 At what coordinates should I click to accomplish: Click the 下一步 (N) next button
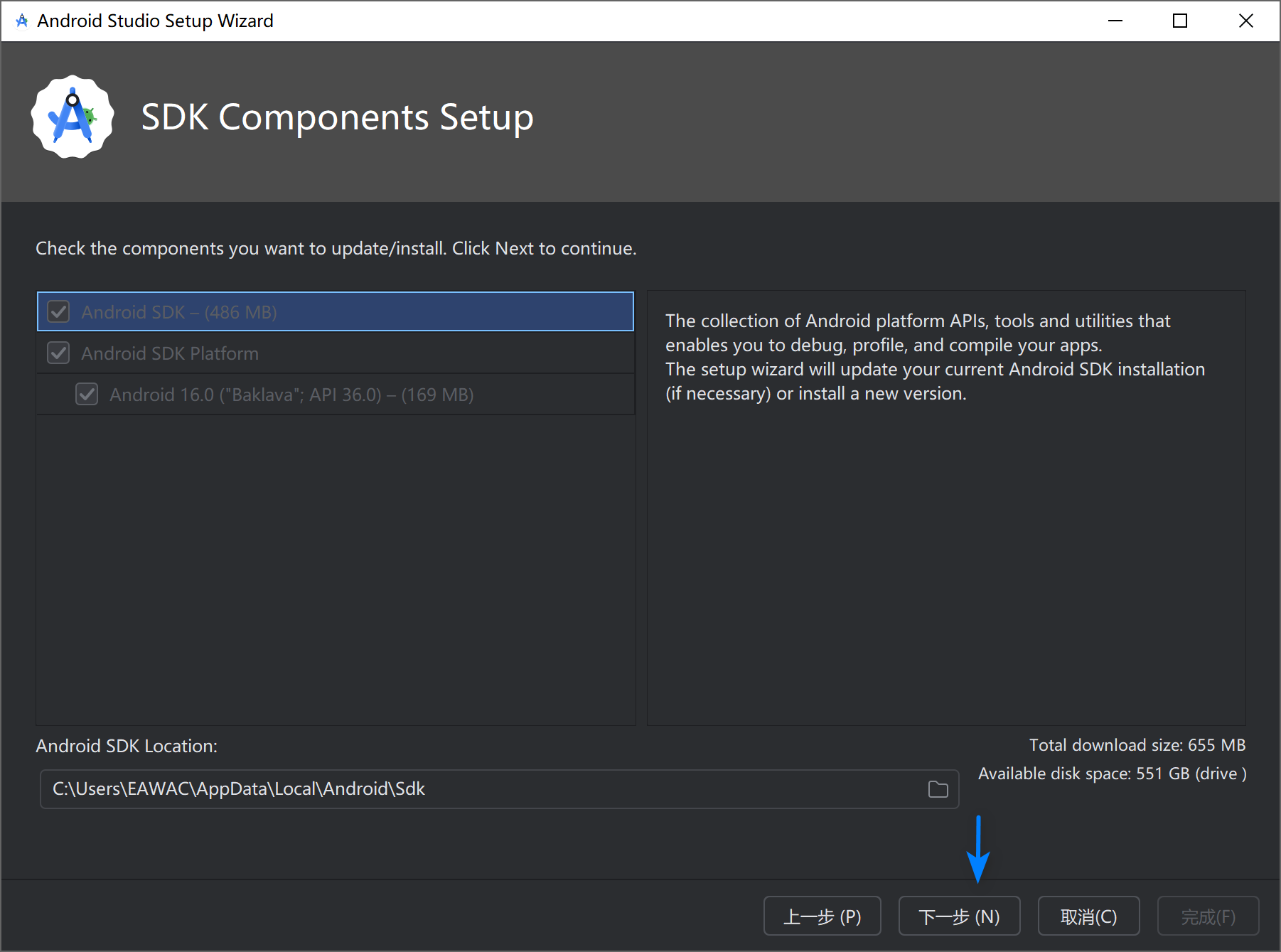[959, 916]
